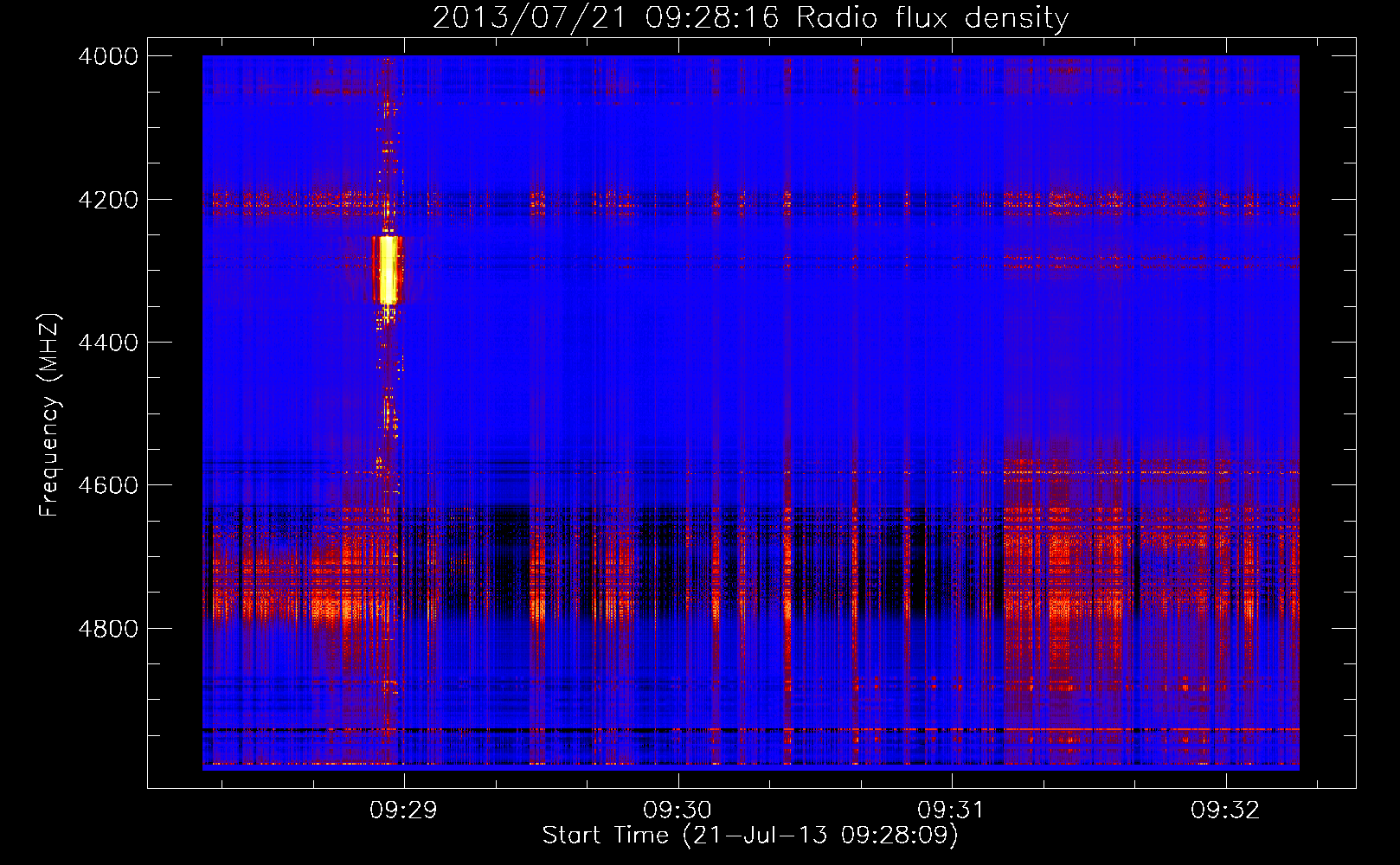Click the 09:32 time axis label

pyautogui.click(x=1225, y=810)
